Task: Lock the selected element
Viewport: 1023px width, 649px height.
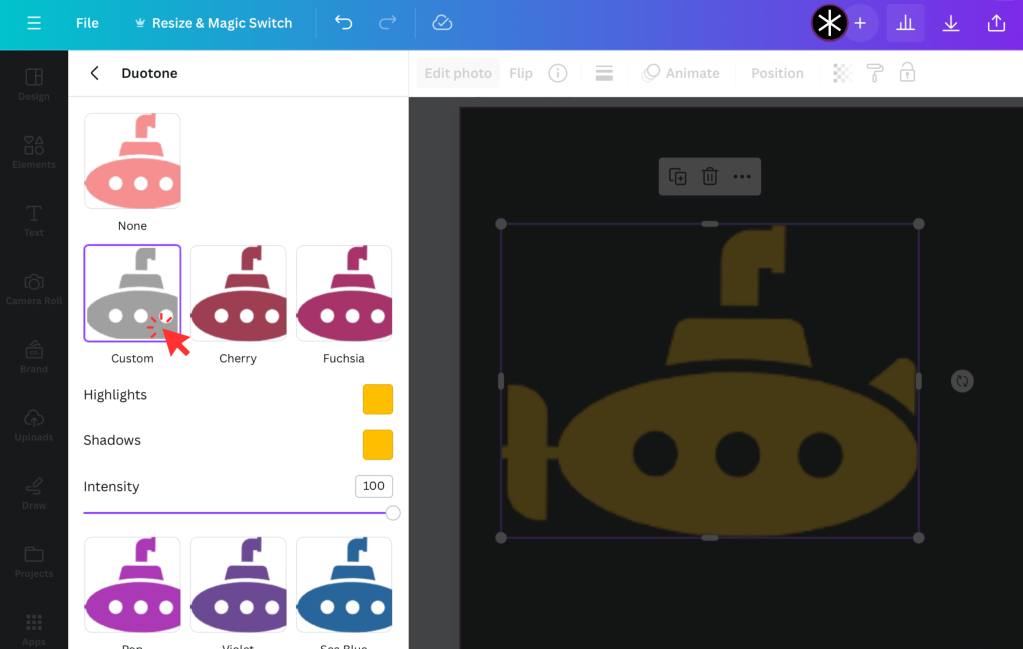Action: coord(908,72)
